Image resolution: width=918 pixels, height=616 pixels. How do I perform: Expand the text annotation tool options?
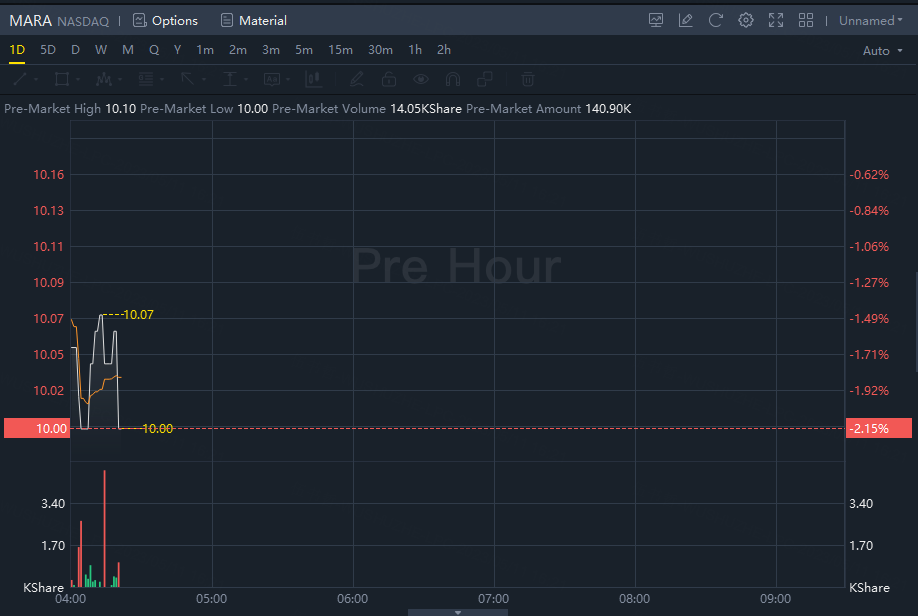point(288,80)
